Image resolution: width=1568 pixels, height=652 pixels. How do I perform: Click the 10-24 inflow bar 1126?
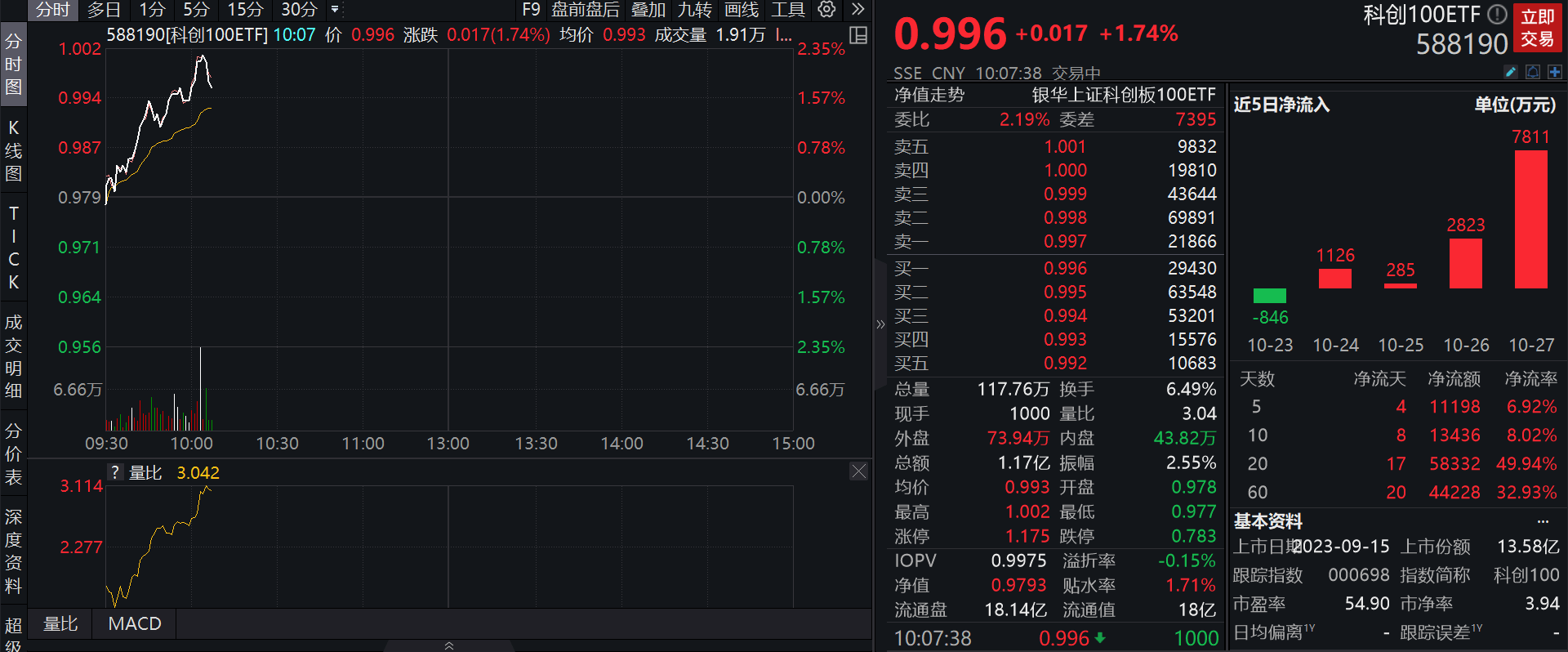pyautogui.click(x=1335, y=279)
